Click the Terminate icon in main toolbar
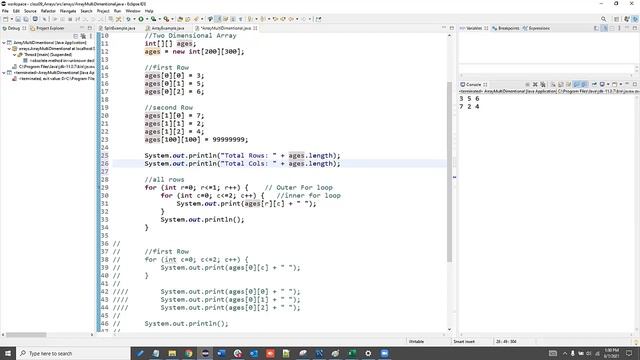This screenshot has height=360, width=640. click(70, 19)
